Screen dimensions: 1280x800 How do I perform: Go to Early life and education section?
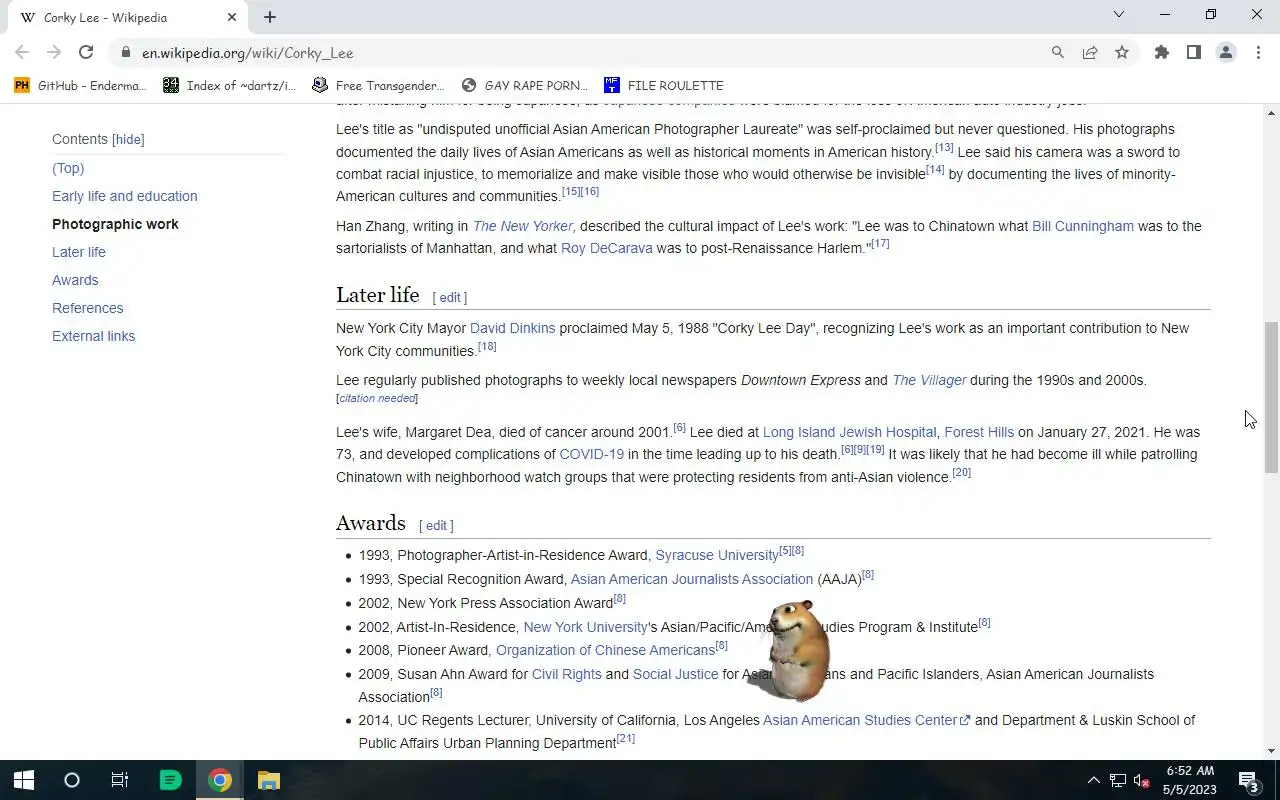coord(125,196)
